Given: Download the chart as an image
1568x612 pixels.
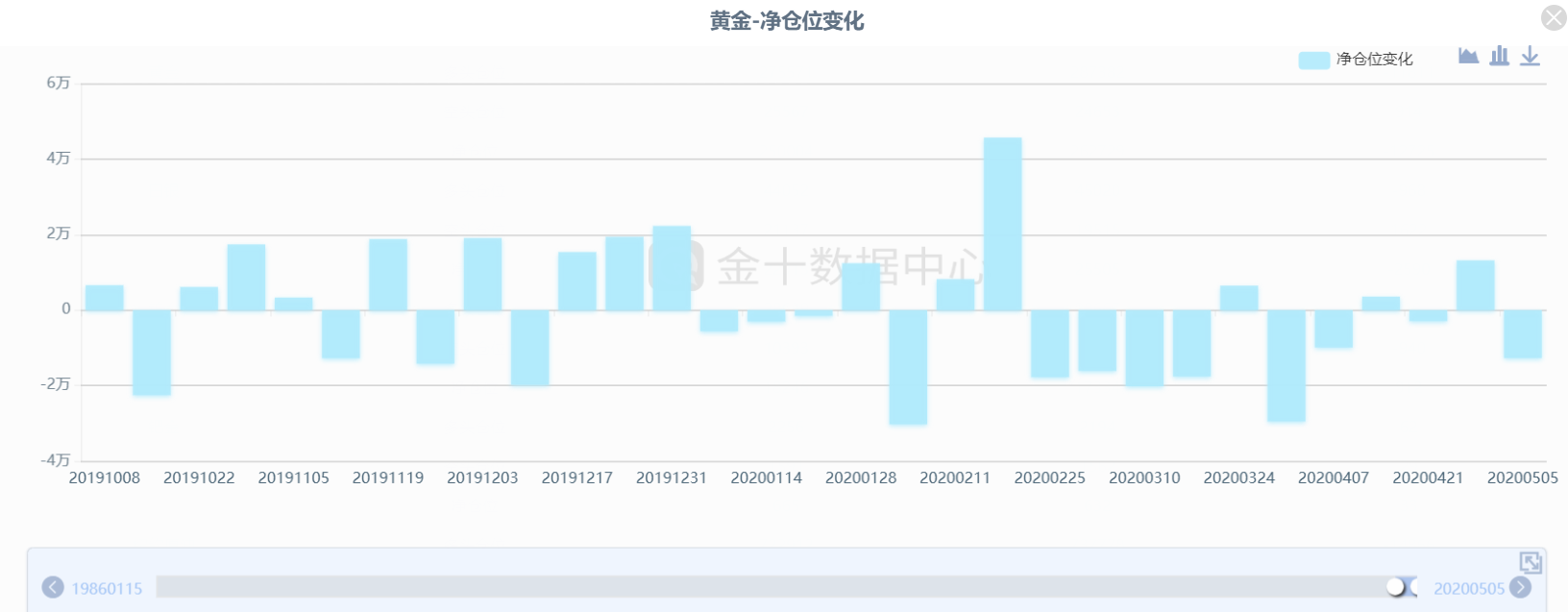Looking at the screenshot, I should click(1530, 57).
